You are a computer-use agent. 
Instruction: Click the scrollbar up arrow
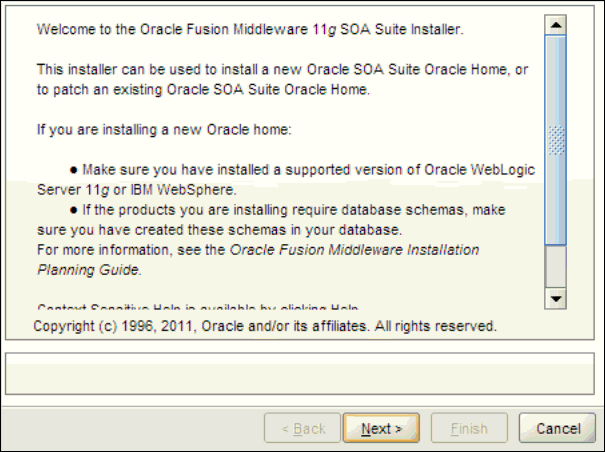tap(558, 21)
